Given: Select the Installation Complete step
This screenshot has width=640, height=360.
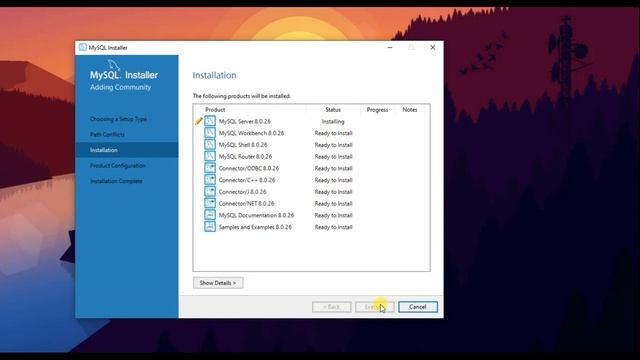Looking at the screenshot, I should click(x=116, y=181).
